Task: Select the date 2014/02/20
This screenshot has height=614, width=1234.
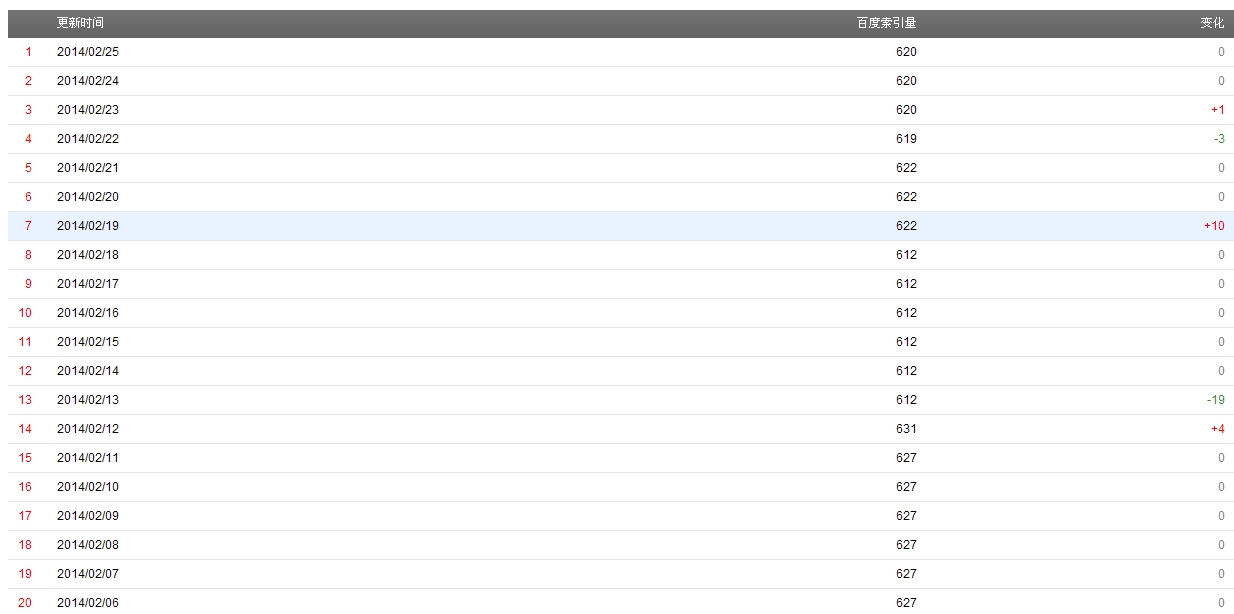Action: [88, 197]
